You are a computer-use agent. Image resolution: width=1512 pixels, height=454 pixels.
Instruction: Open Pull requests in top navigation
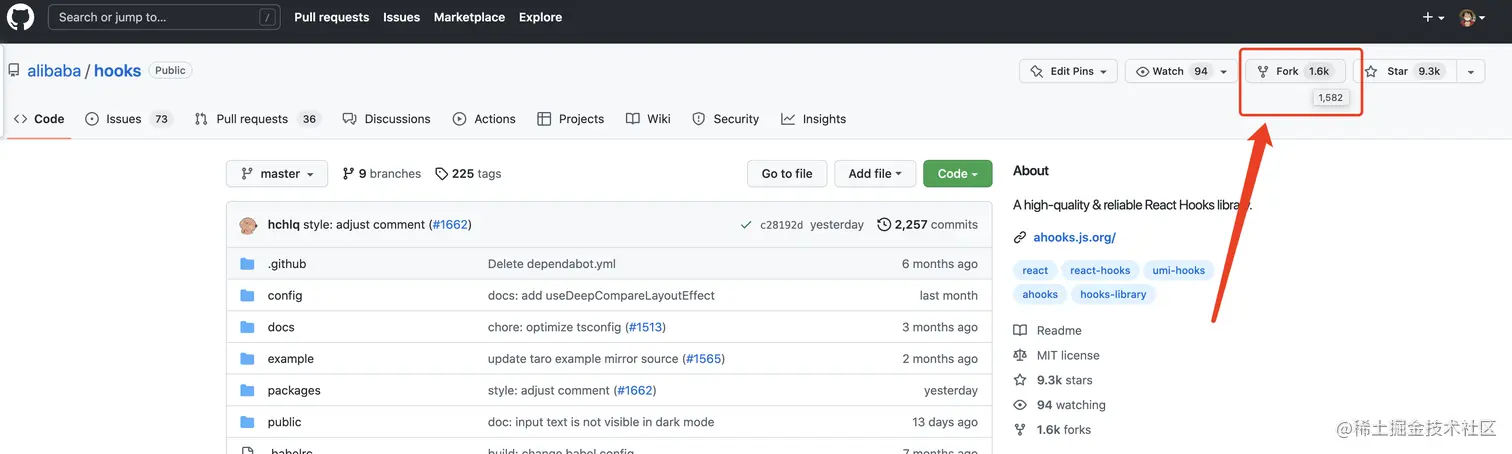pos(331,17)
